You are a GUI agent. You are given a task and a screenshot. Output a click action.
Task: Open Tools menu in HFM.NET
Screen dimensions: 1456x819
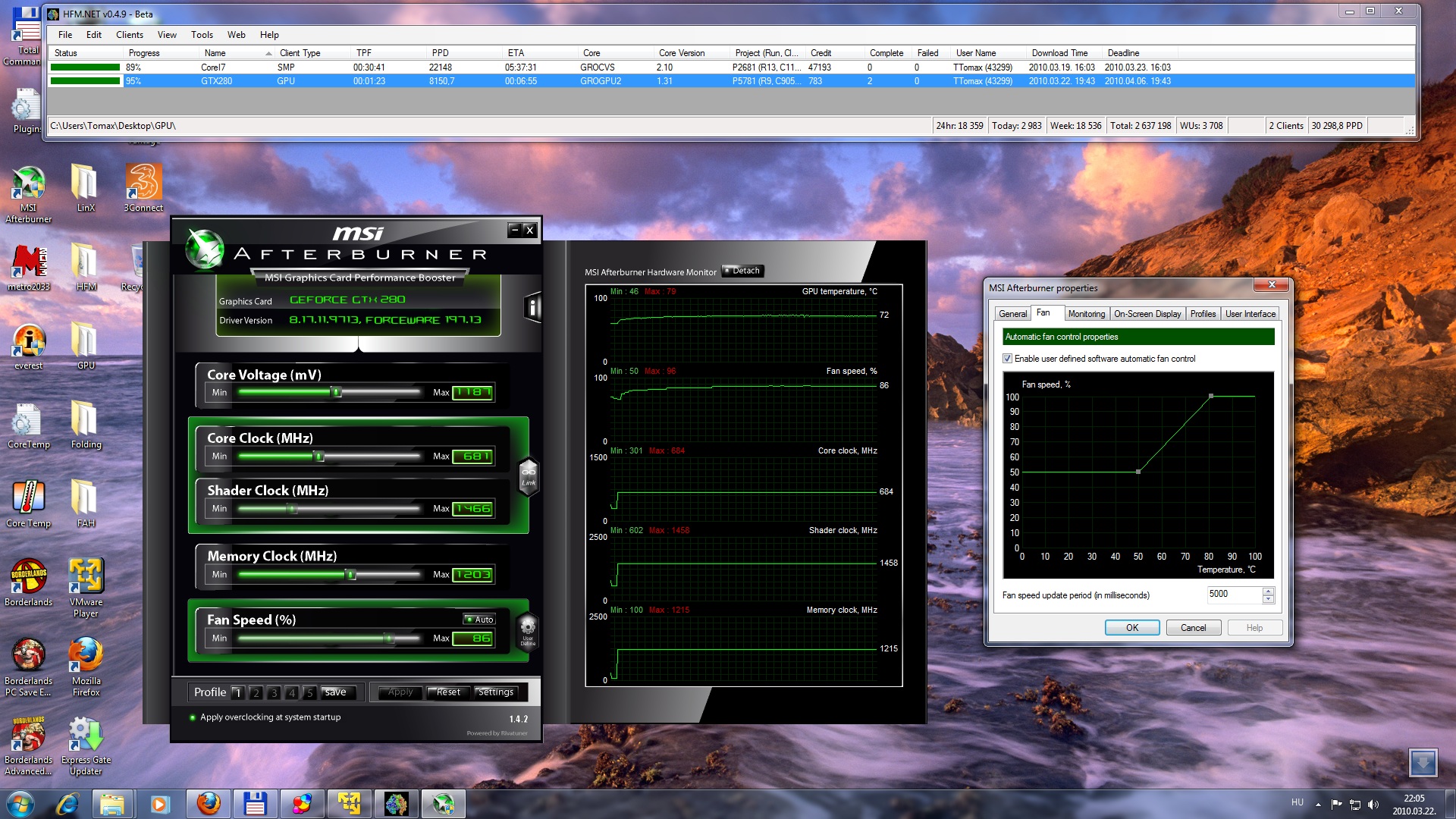202,35
